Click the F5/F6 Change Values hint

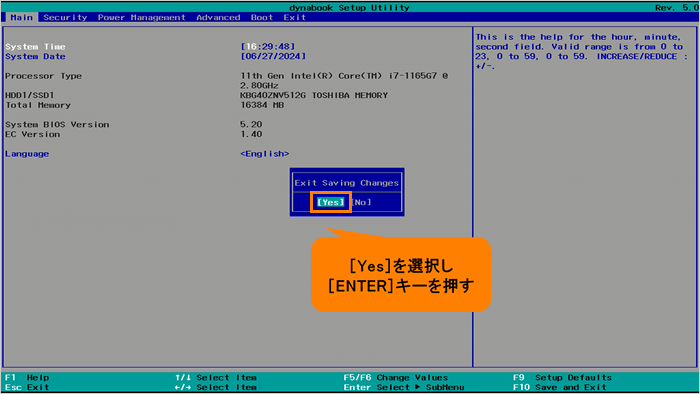coord(396,377)
